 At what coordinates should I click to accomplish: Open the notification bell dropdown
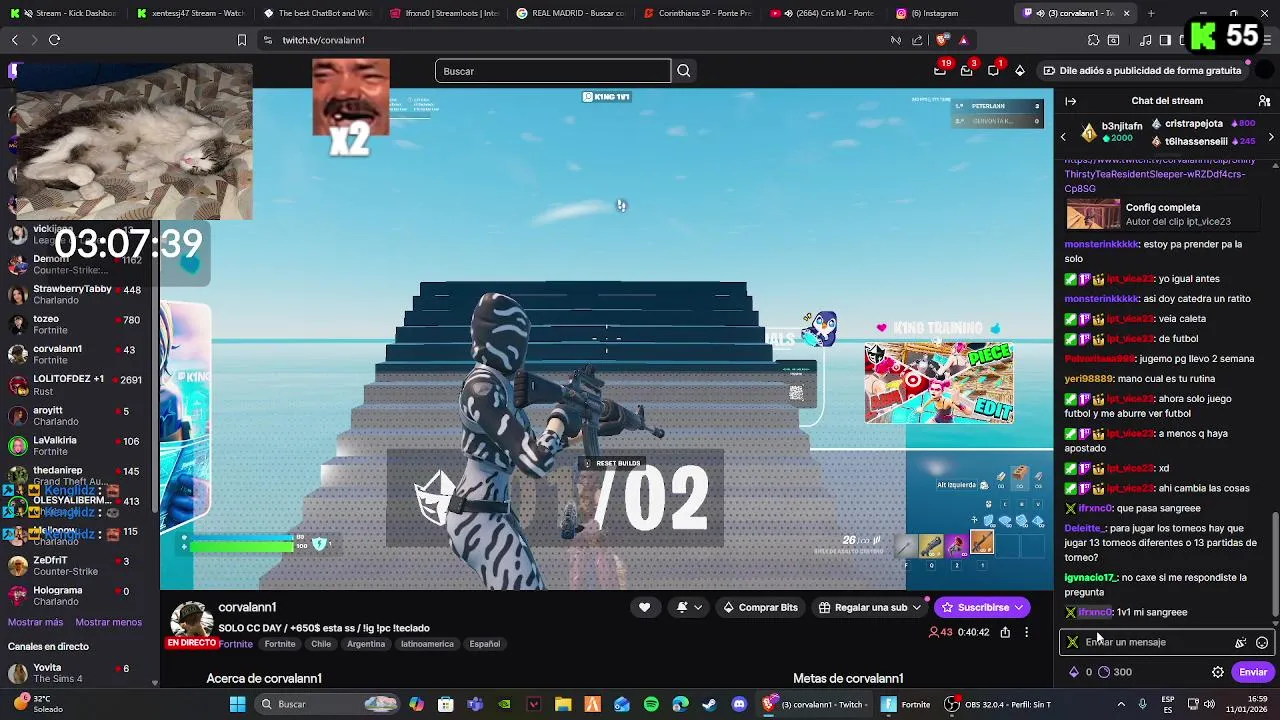click(688, 607)
